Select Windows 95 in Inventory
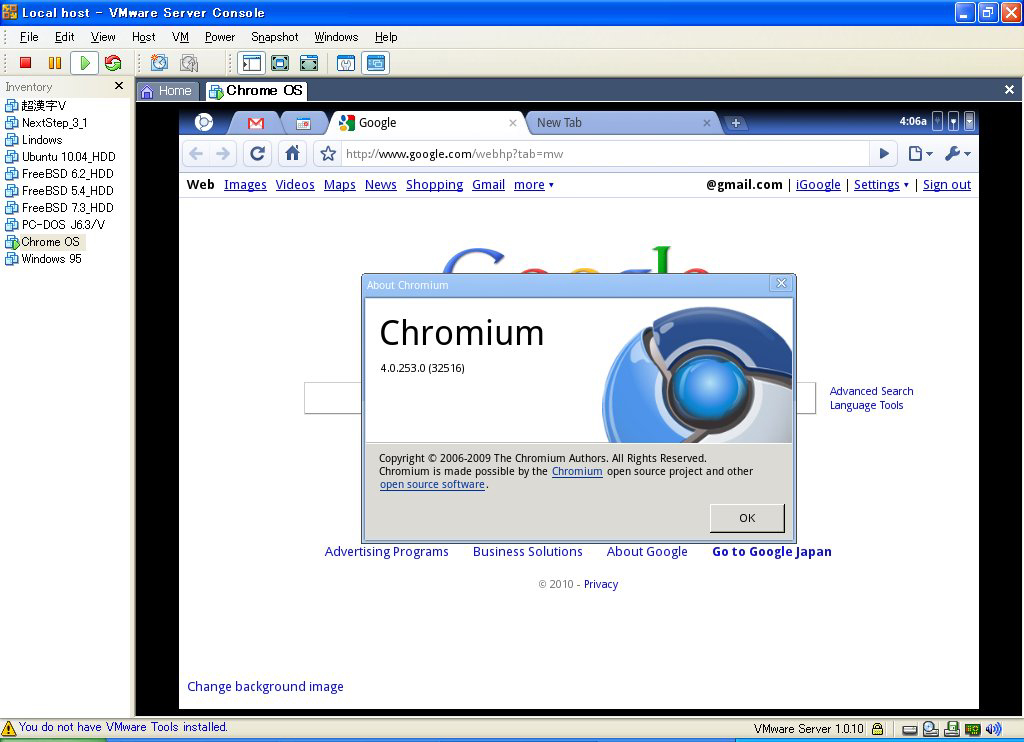The width and height of the screenshot is (1024, 742). click(43, 259)
